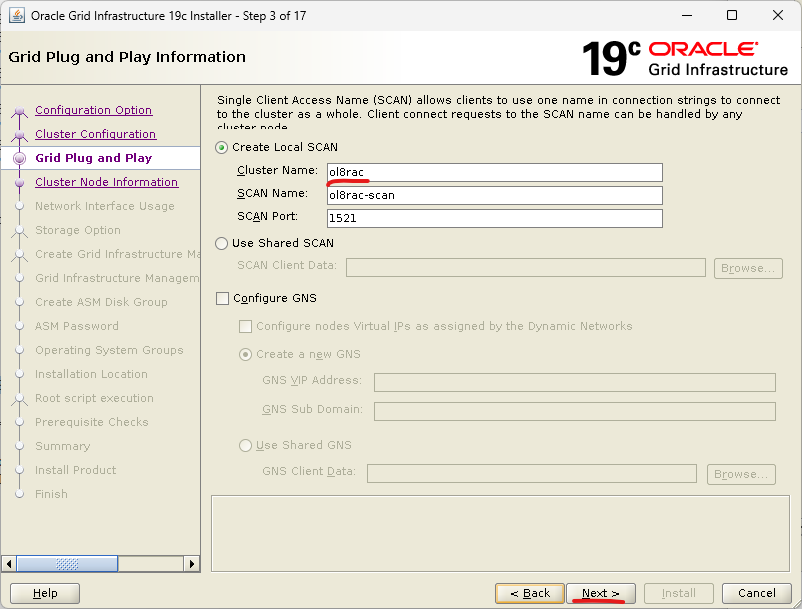
Task: Open the Cluster Node Information step
Action: (106, 182)
